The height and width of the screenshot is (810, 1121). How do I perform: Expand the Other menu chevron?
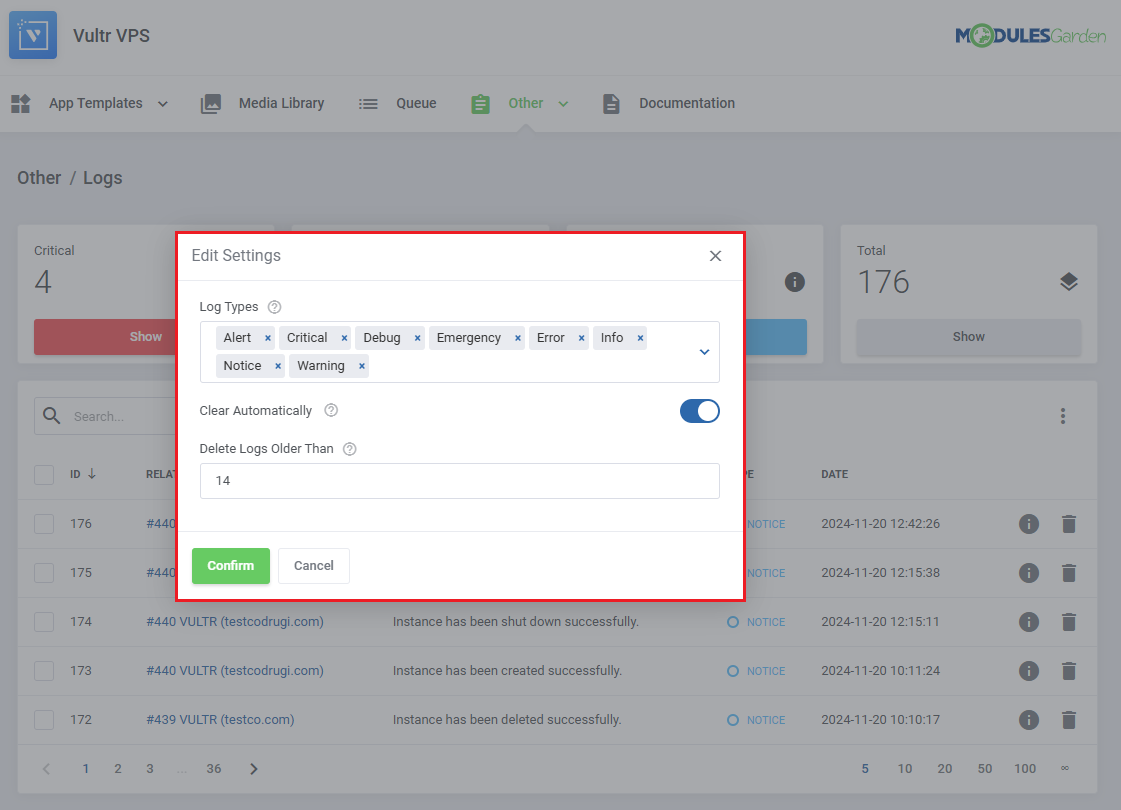pyautogui.click(x=563, y=104)
